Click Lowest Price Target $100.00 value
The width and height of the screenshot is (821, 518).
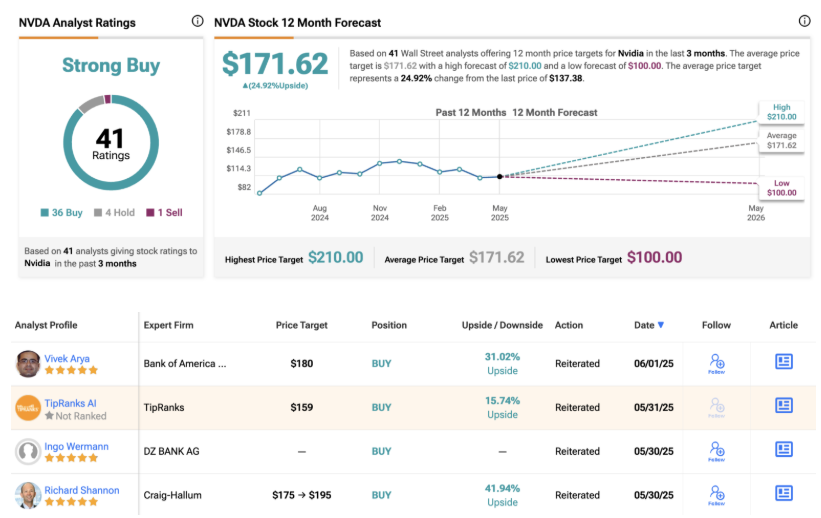pyautogui.click(x=654, y=257)
